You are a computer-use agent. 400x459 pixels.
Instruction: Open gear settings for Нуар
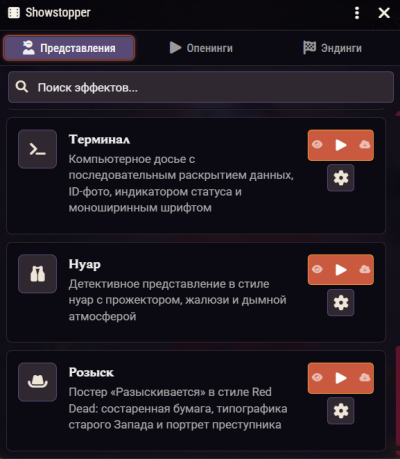341,303
